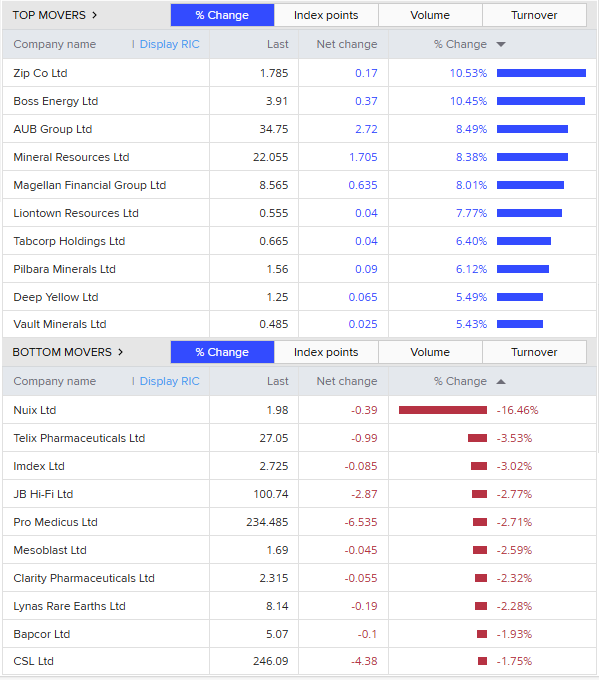The height and width of the screenshot is (680, 599).
Task: Sort Bottom Movers by Last column
Action: pos(278,381)
